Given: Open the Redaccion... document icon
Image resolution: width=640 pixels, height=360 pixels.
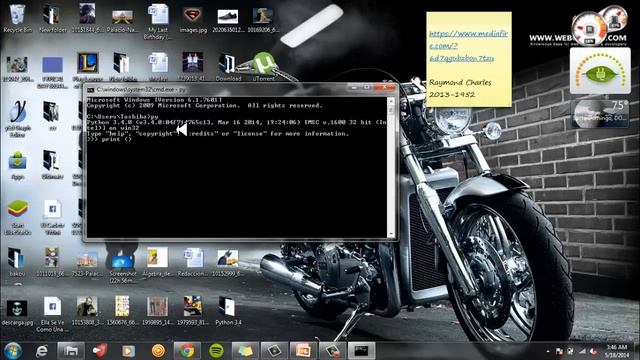Looking at the screenshot, I should pyautogui.click(x=193, y=262).
